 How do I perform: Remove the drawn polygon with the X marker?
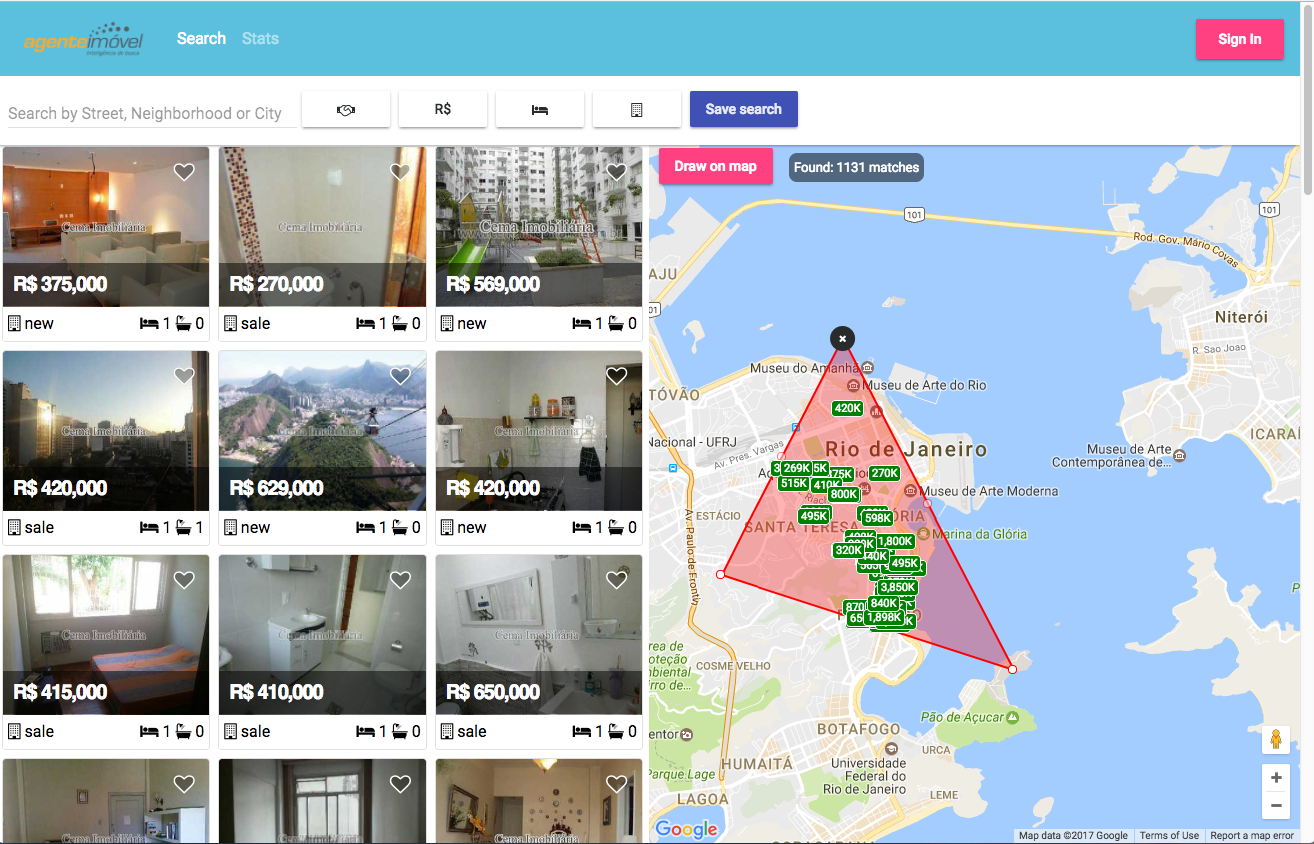tap(842, 338)
